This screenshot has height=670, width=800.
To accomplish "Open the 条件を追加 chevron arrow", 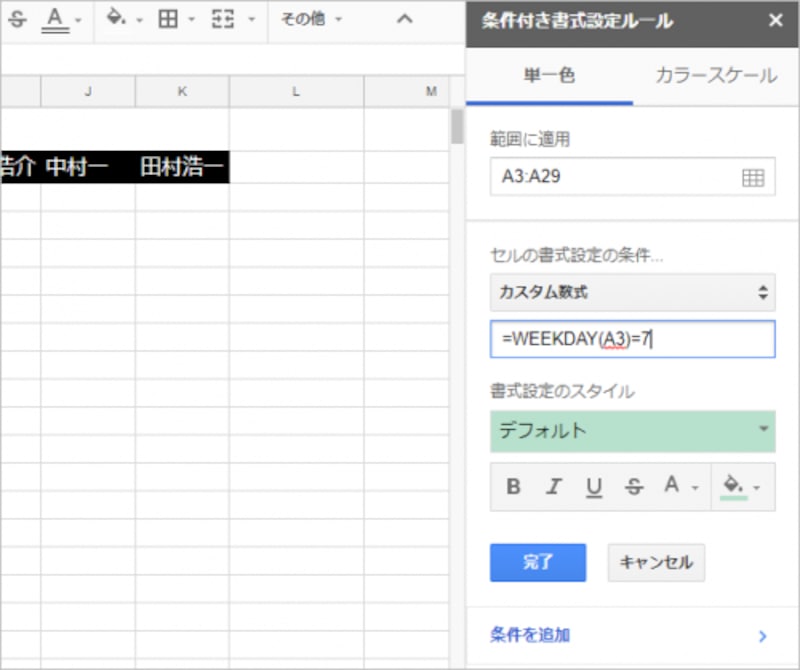I will click(763, 636).
